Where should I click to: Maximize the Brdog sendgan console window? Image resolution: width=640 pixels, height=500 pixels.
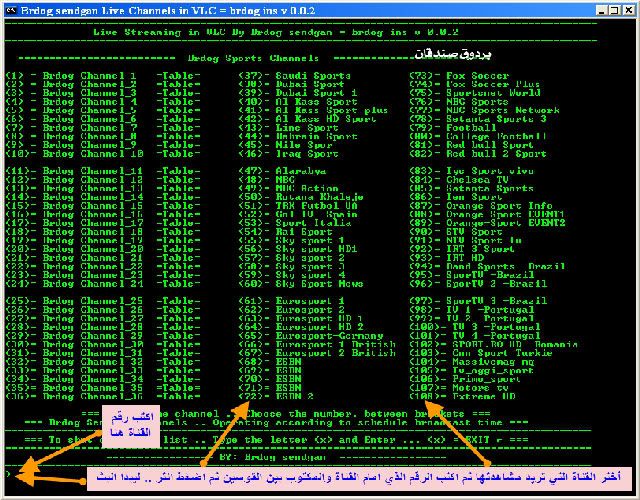(614, 11)
